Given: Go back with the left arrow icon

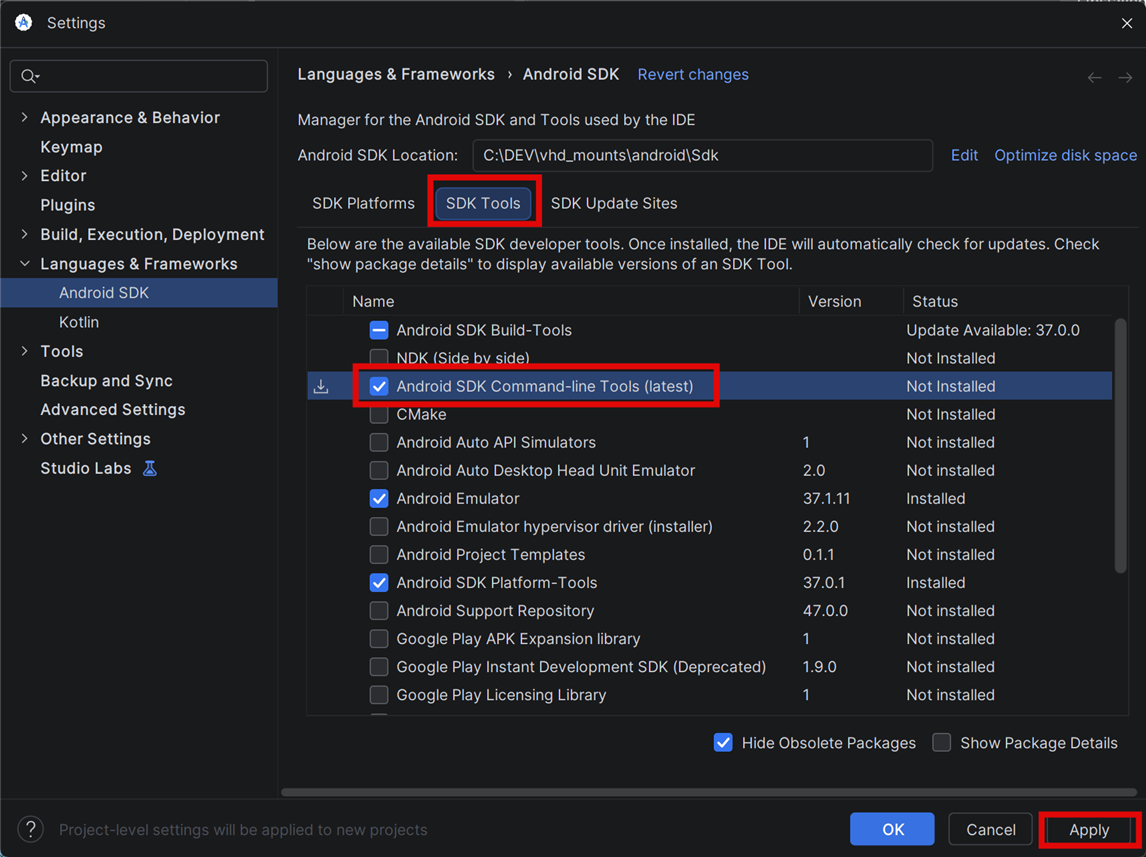Looking at the screenshot, I should coord(1094,77).
